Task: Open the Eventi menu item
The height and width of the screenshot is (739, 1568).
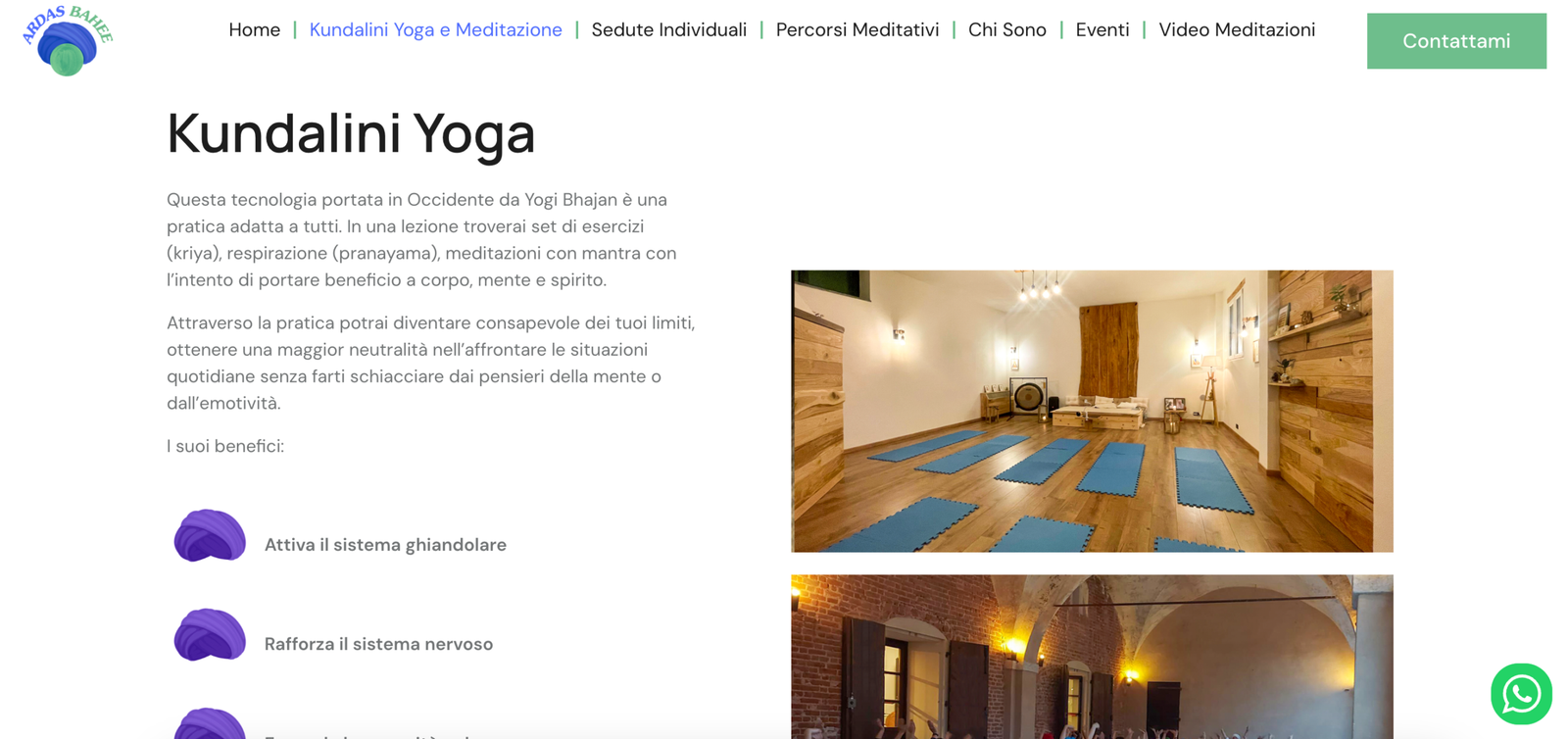Action: click(x=1102, y=30)
